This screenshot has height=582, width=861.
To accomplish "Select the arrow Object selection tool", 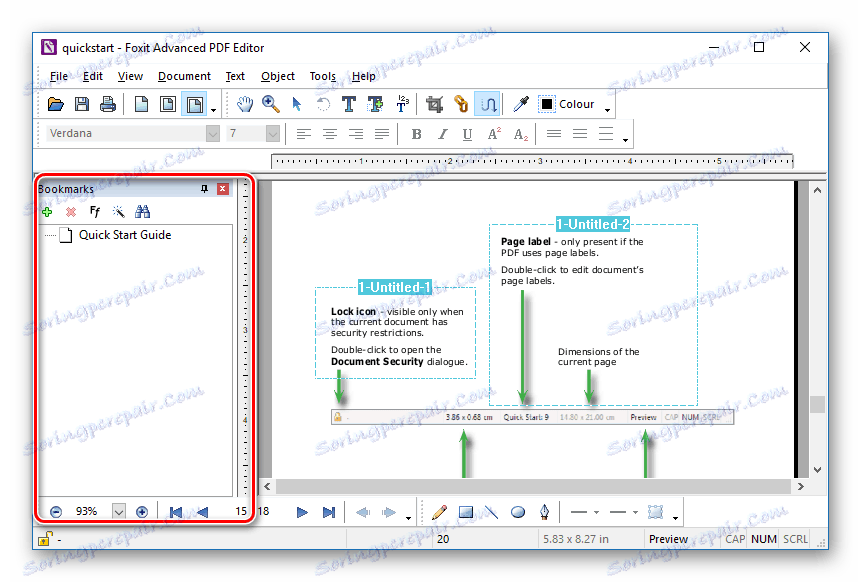I will click(x=297, y=104).
